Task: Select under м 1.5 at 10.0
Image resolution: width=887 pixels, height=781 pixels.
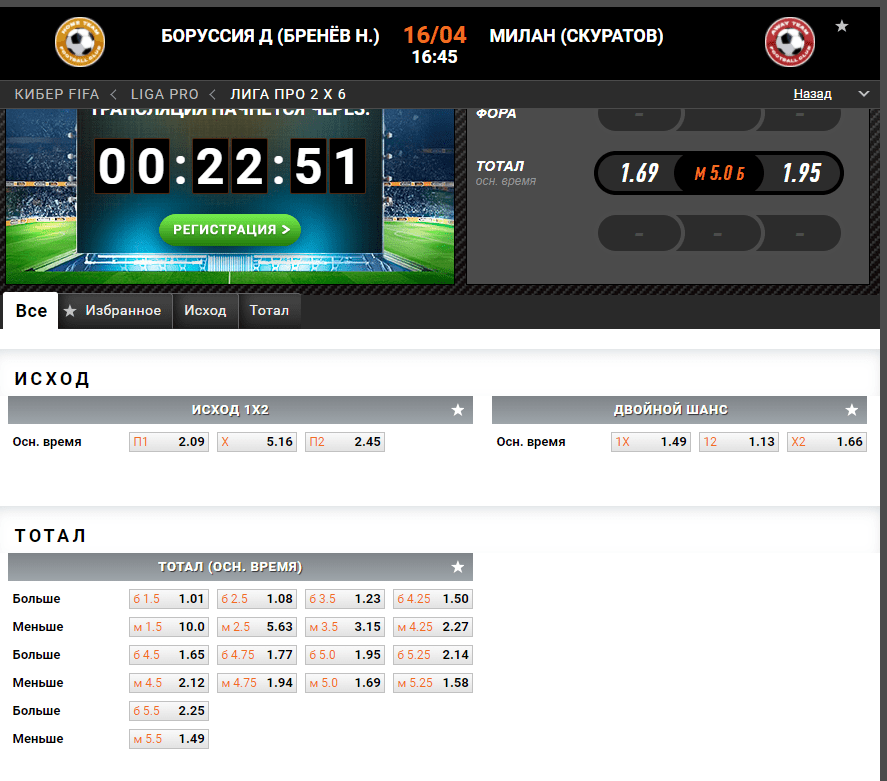Action: 169,627
